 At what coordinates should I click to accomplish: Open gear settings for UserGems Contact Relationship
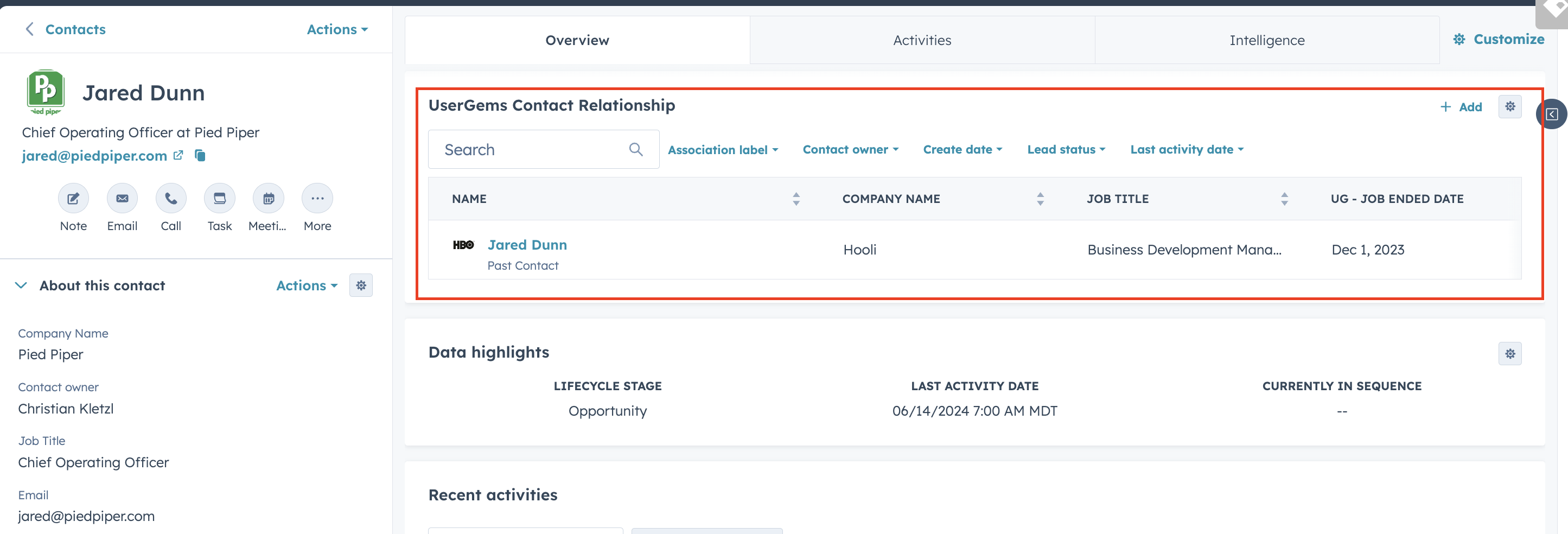(1510, 106)
